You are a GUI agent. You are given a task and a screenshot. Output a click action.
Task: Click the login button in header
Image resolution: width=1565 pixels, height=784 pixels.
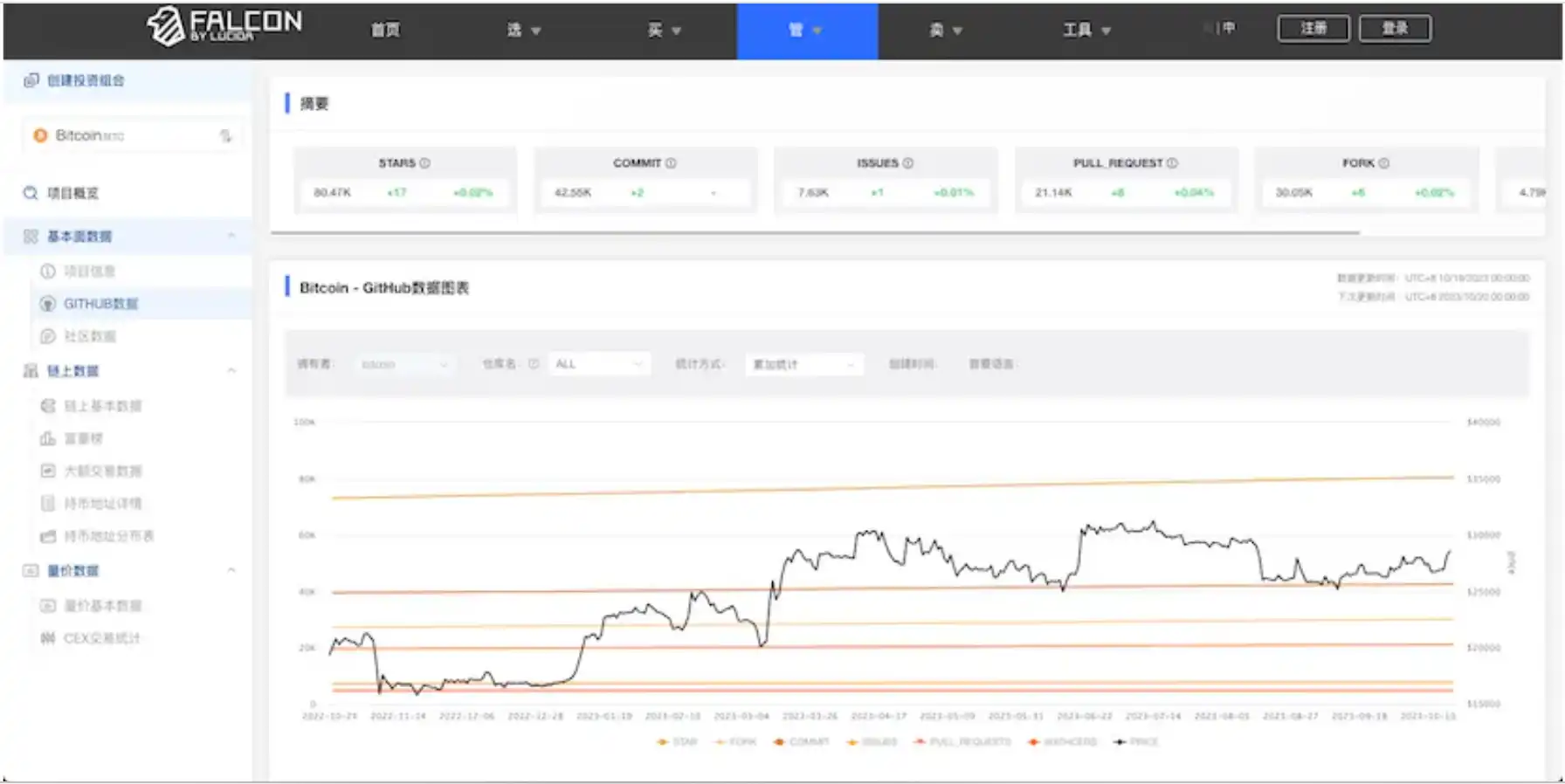(x=1395, y=29)
